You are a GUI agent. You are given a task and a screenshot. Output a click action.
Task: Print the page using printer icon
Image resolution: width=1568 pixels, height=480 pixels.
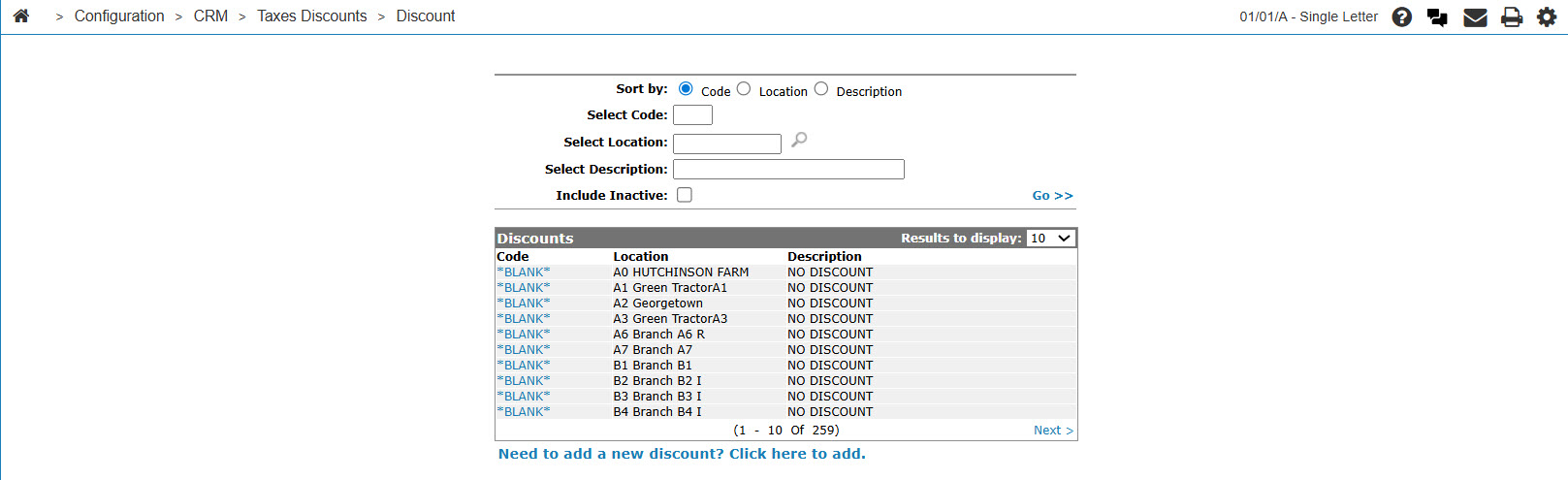coord(1512,17)
